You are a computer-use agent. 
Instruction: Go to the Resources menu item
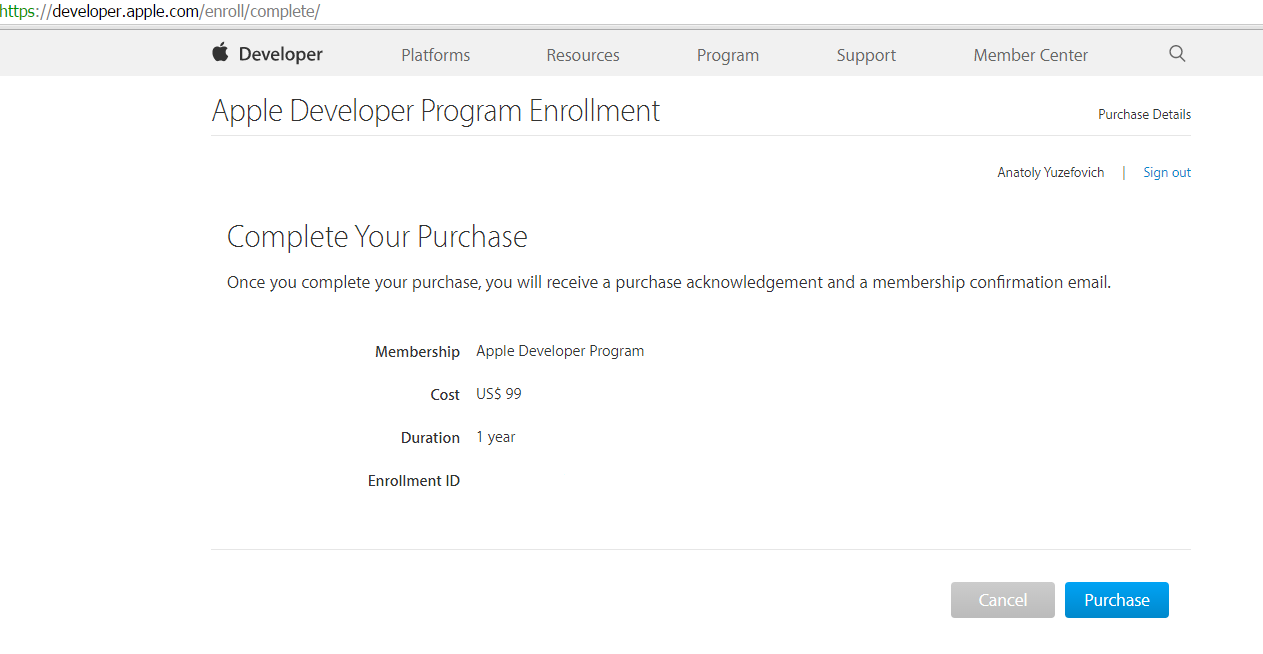tap(583, 55)
